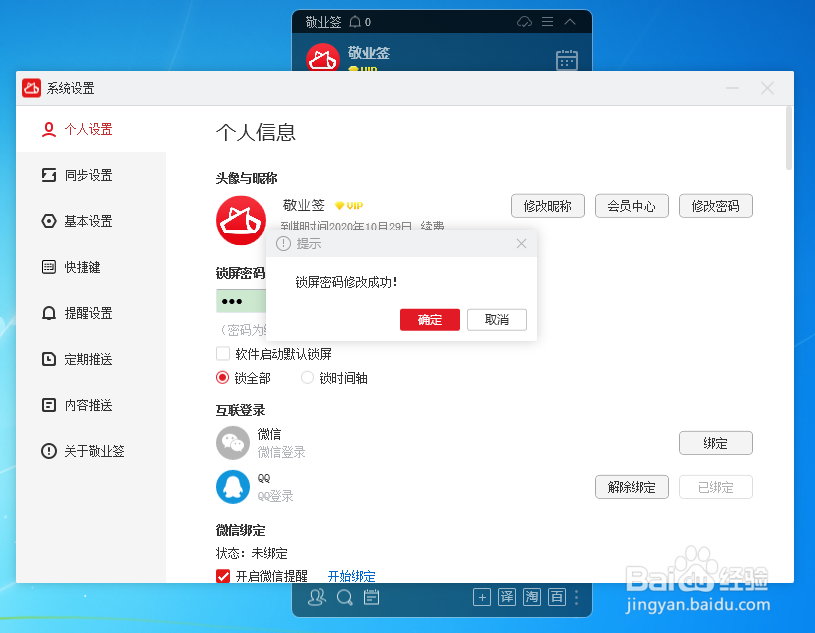Close the 提示 dialog with X
The height and width of the screenshot is (633, 815).
click(521, 243)
